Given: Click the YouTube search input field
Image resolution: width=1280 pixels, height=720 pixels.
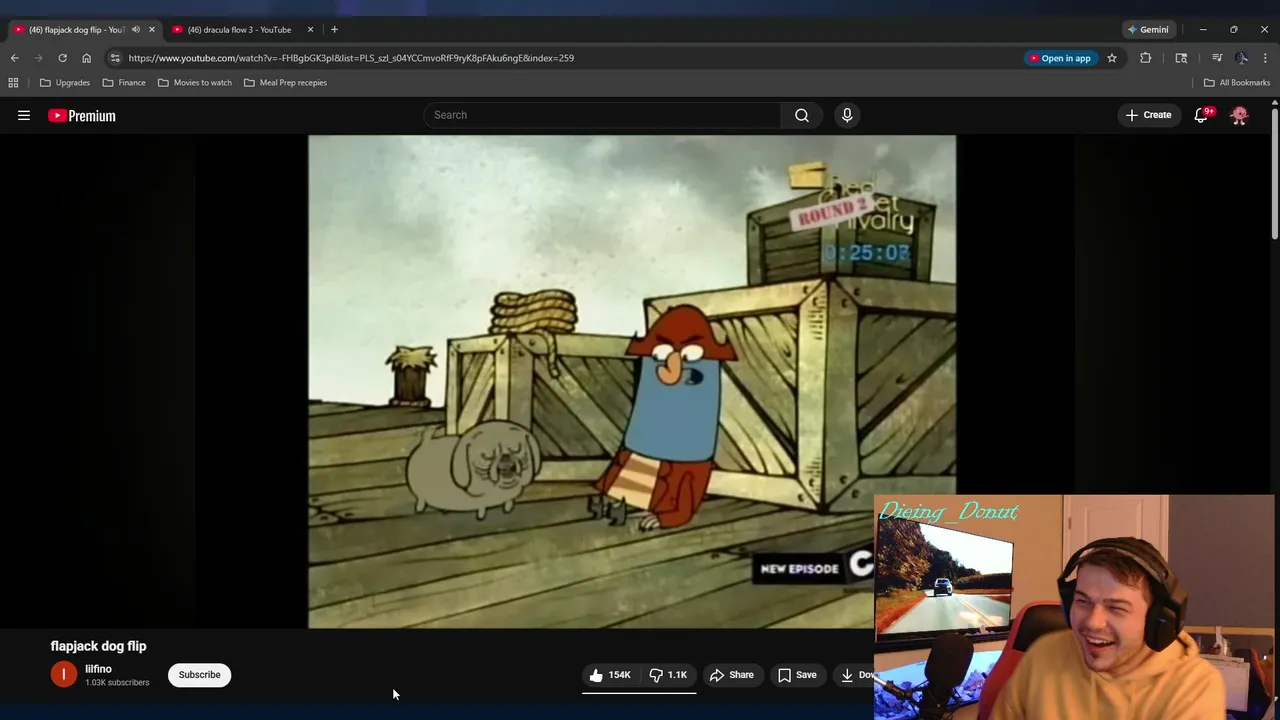Looking at the screenshot, I should click(x=603, y=115).
